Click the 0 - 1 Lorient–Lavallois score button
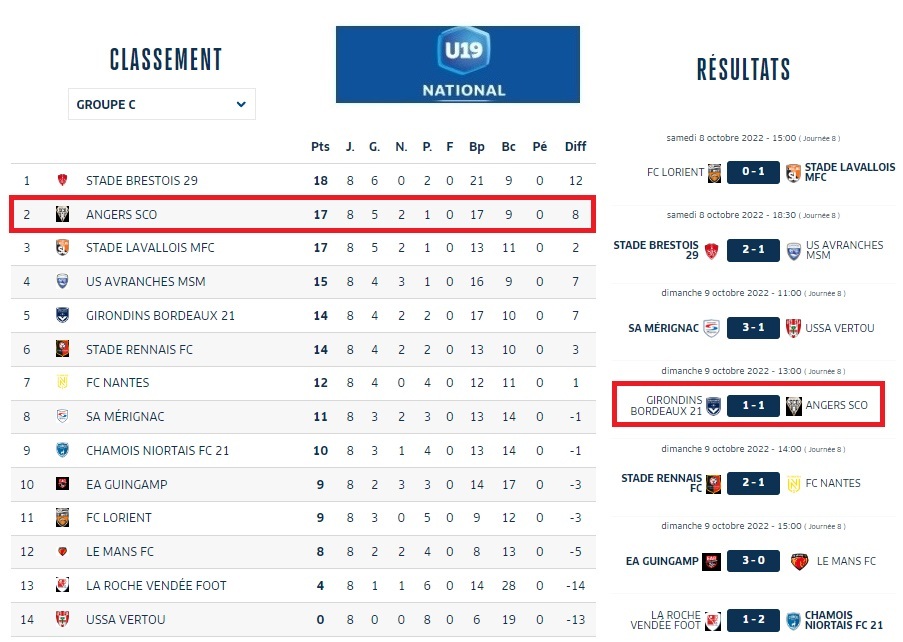The image size is (903, 642). [754, 172]
